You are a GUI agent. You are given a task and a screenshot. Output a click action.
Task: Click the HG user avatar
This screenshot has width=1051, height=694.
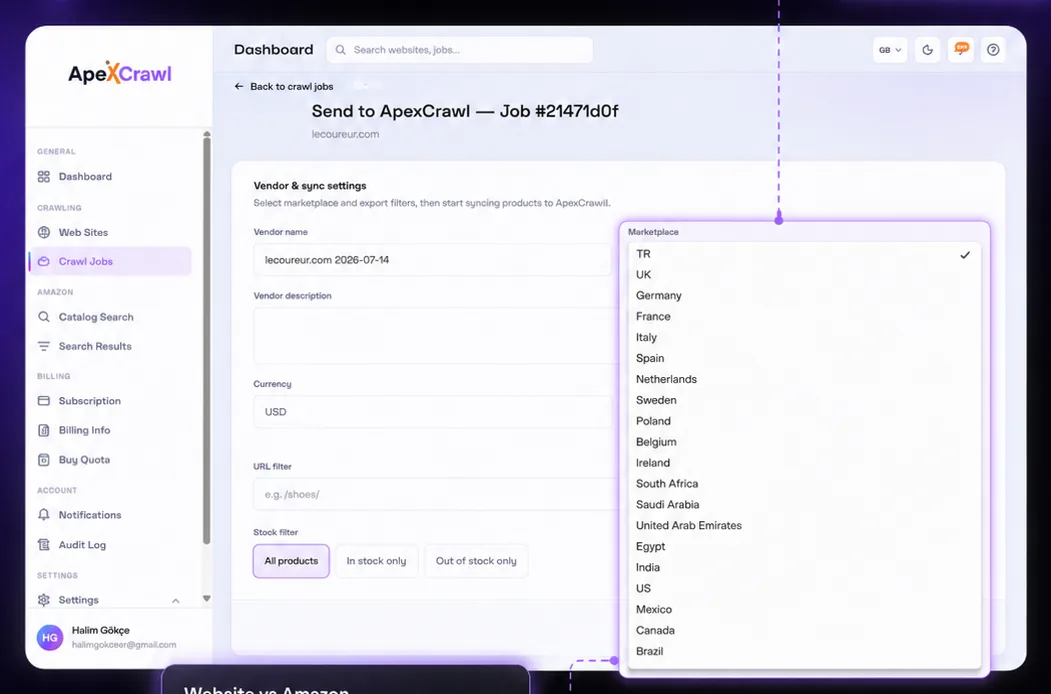point(50,638)
